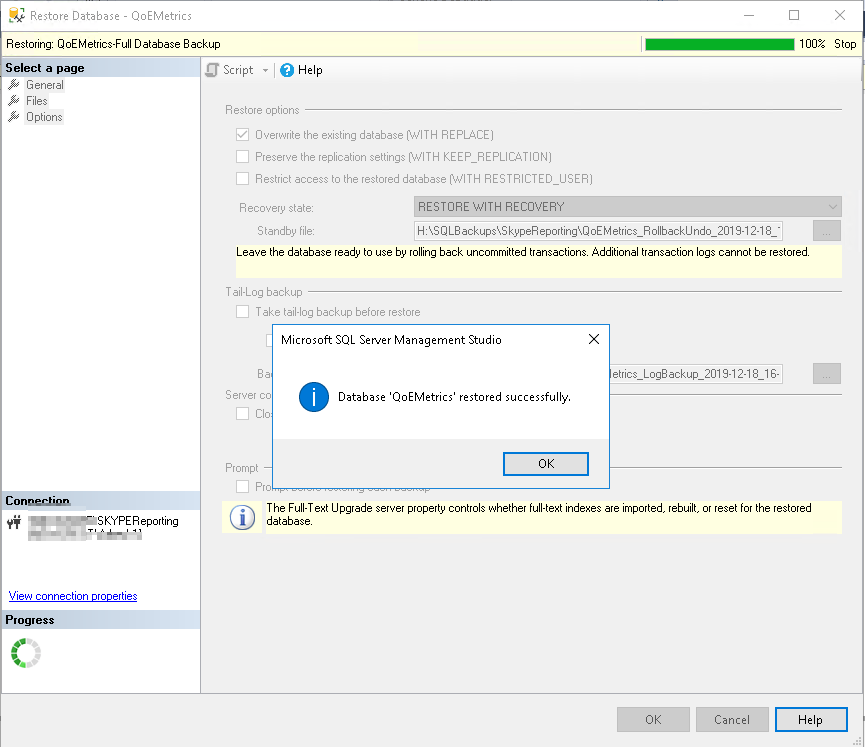Click the browse button for backup file
The height and width of the screenshot is (747, 865).
coord(826,374)
